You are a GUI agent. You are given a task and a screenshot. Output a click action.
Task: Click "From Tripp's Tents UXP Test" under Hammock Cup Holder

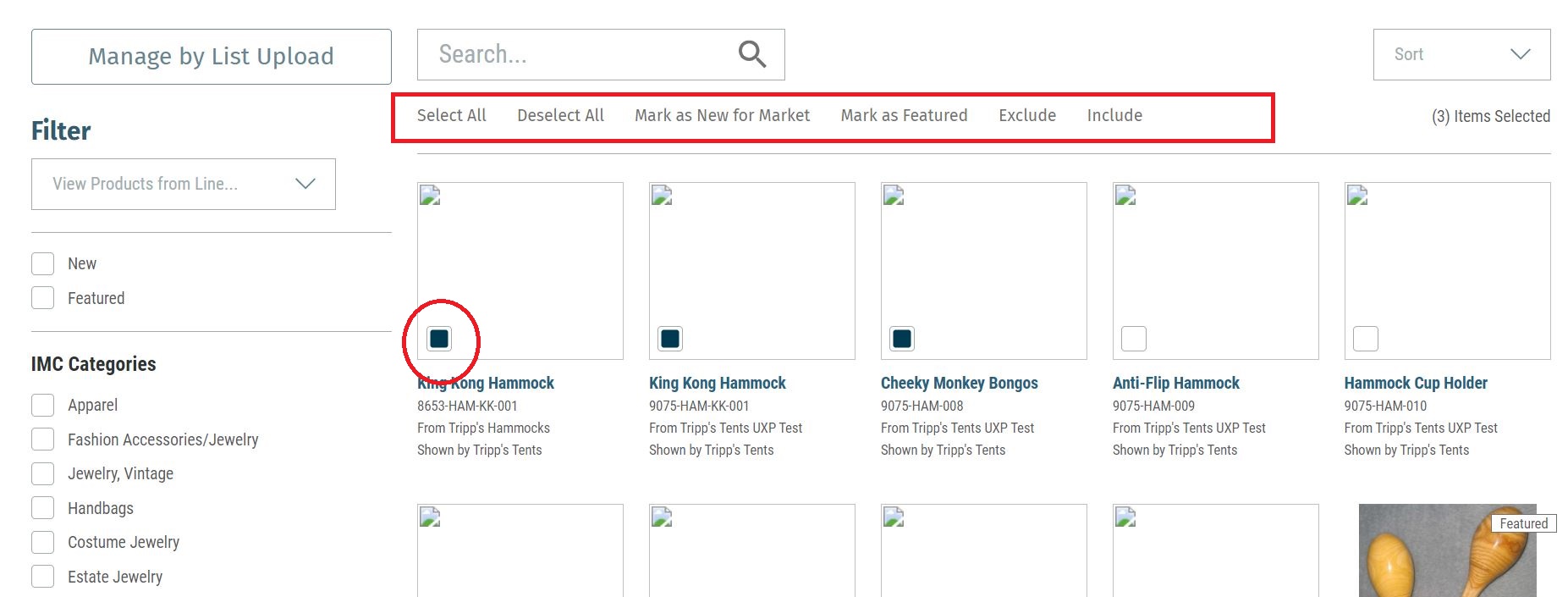[1422, 428]
